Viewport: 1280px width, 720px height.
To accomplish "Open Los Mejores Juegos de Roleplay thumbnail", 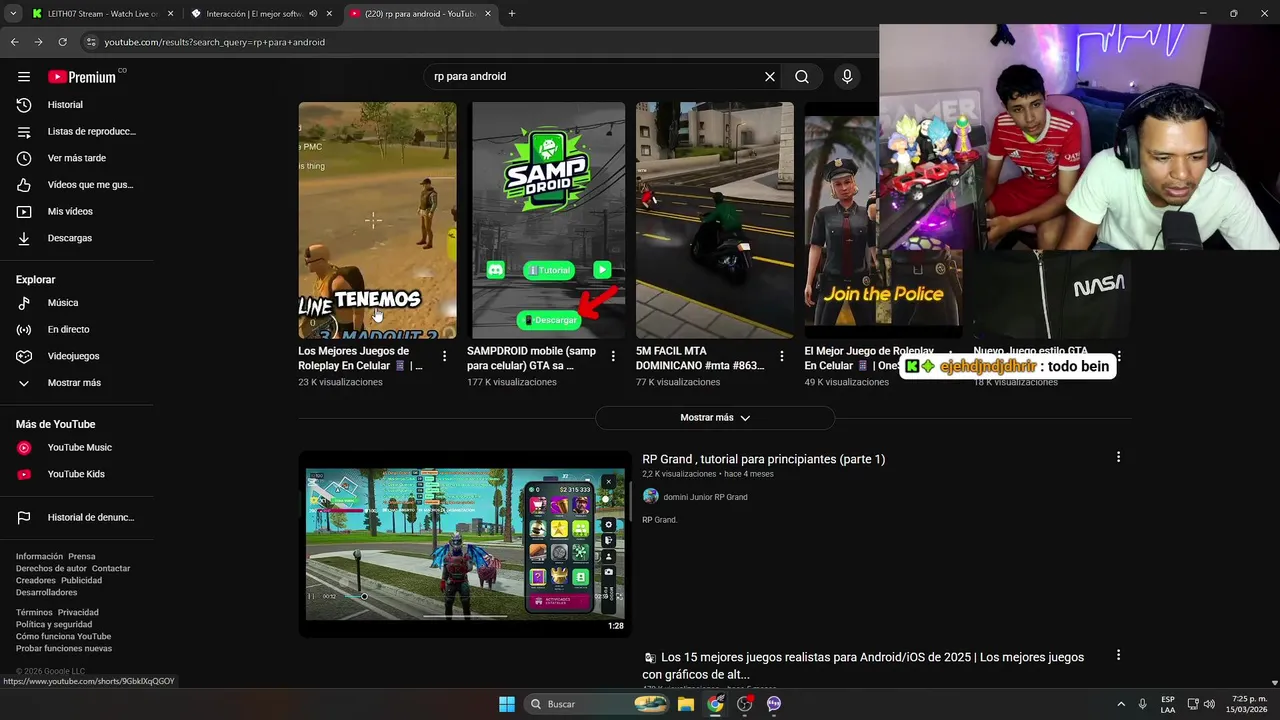I will [x=377, y=220].
